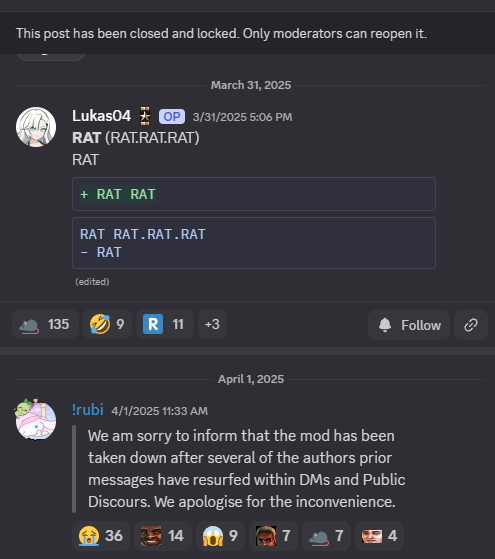495x559 pixels.
Task: Open the Lukas04 username
Action: point(102,116)
